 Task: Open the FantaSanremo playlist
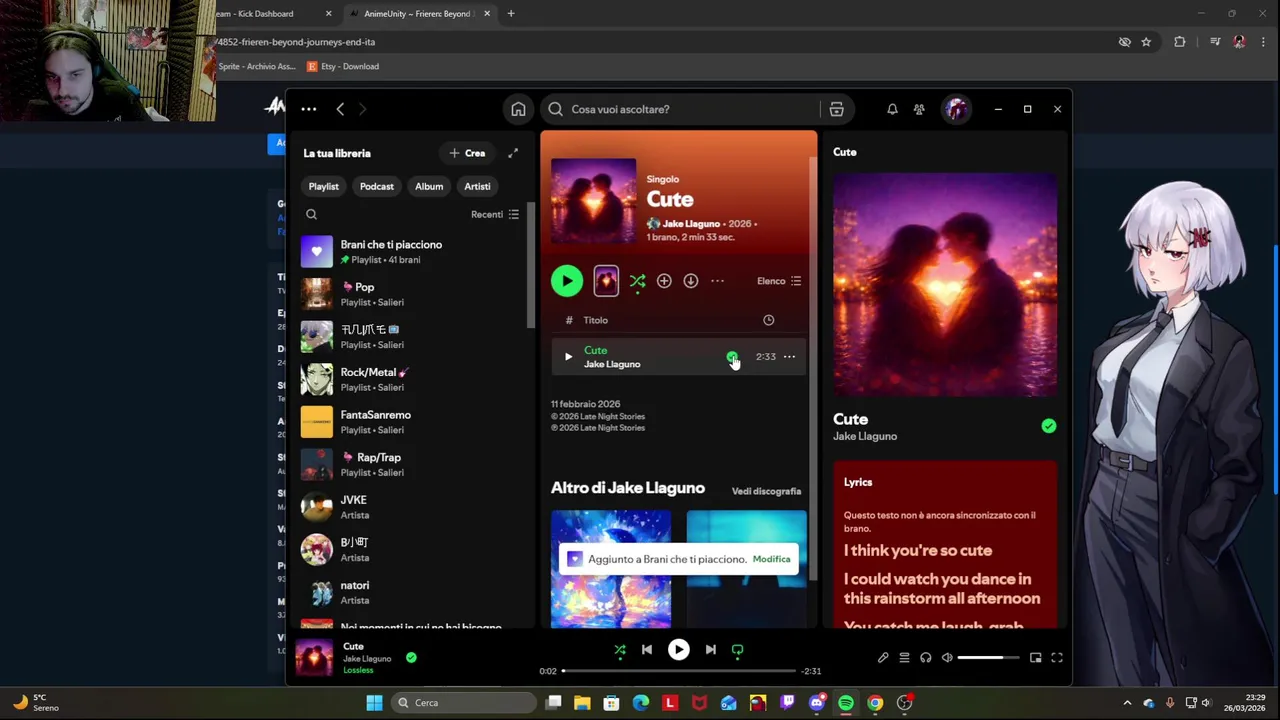tap(413, 422)
